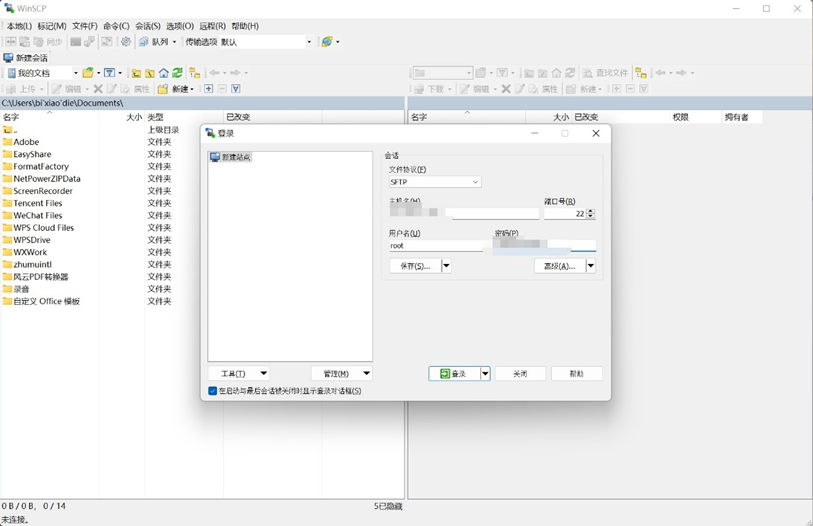Screen dimensions: 813x526
Task: Click the 高级(A)... button
Action: click(x=559, y=266)
